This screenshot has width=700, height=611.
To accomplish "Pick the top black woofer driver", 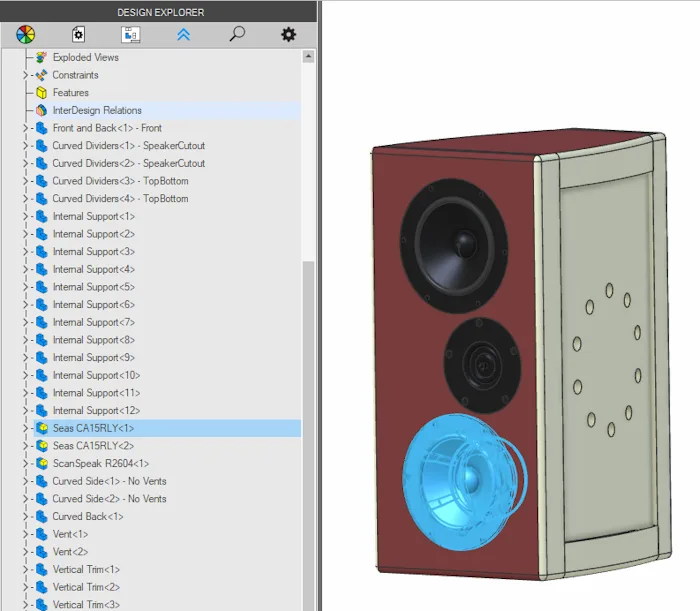I will pyautogui.click(x=454, y=246).
